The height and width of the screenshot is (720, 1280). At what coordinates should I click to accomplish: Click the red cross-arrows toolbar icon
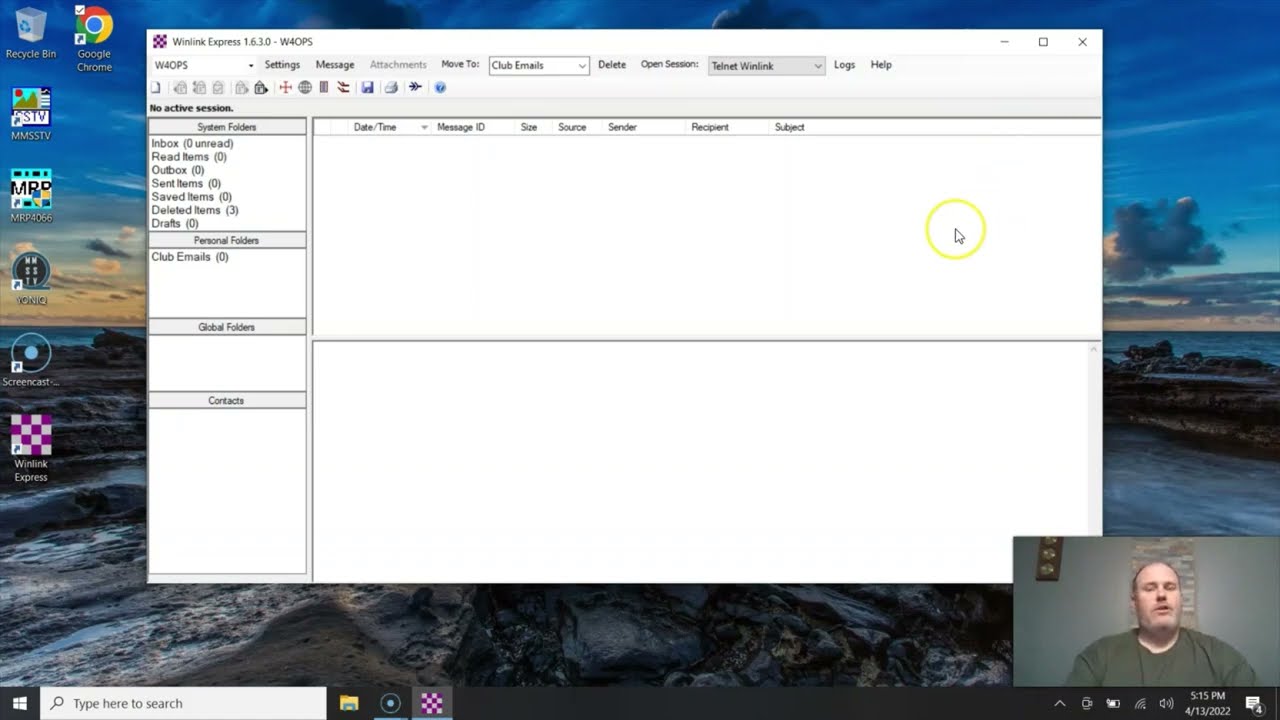point(285,88)
